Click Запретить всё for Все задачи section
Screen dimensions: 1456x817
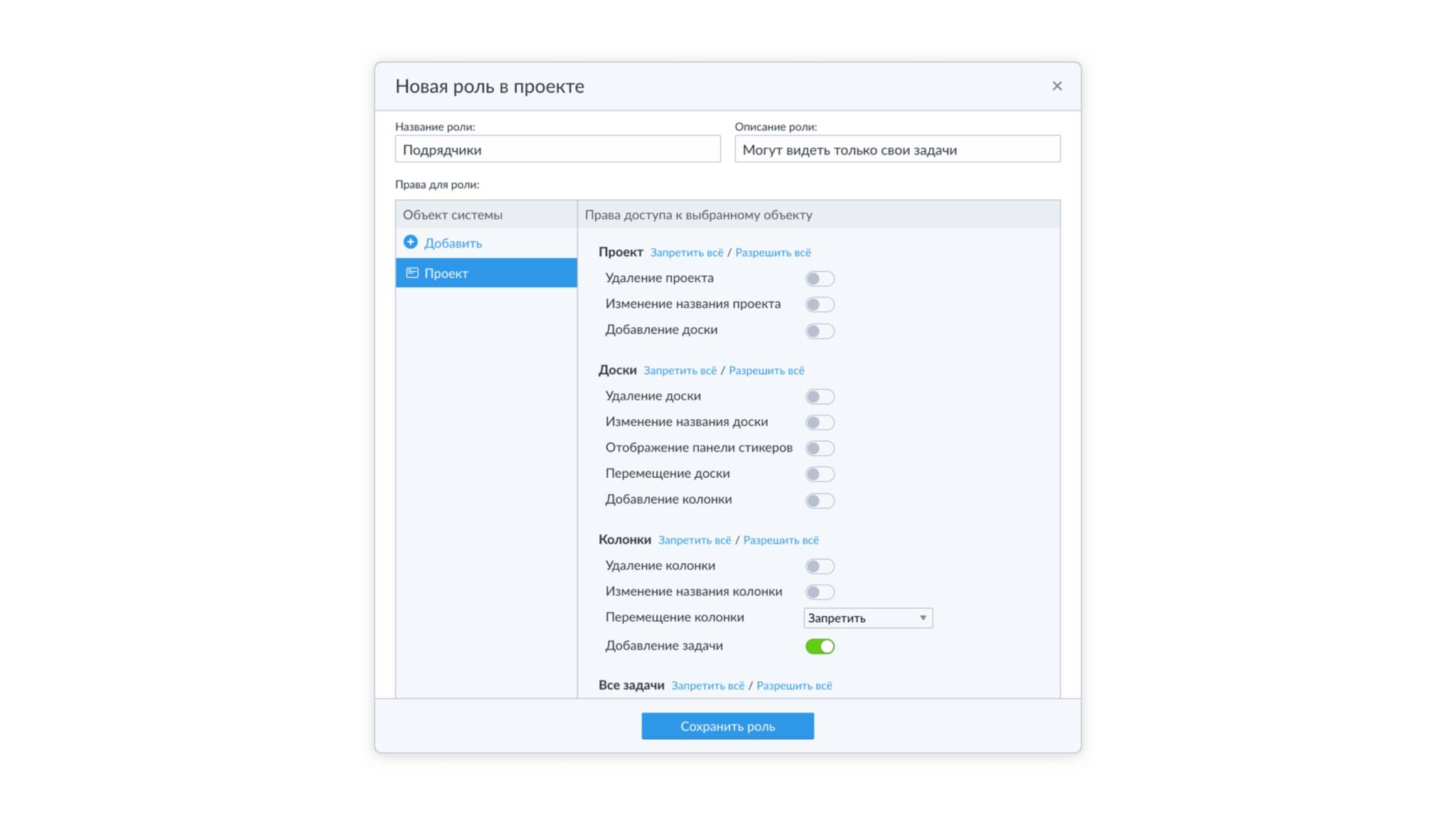click(707, 685)
